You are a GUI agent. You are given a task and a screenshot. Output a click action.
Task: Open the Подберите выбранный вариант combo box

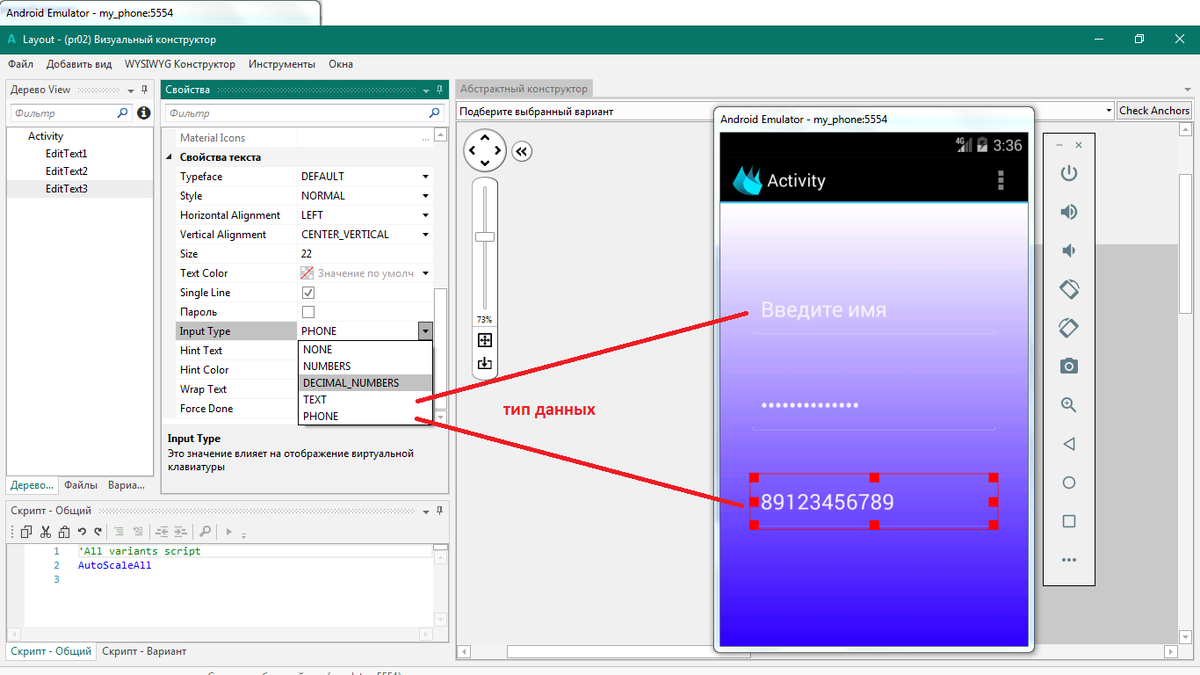[785, 111]
